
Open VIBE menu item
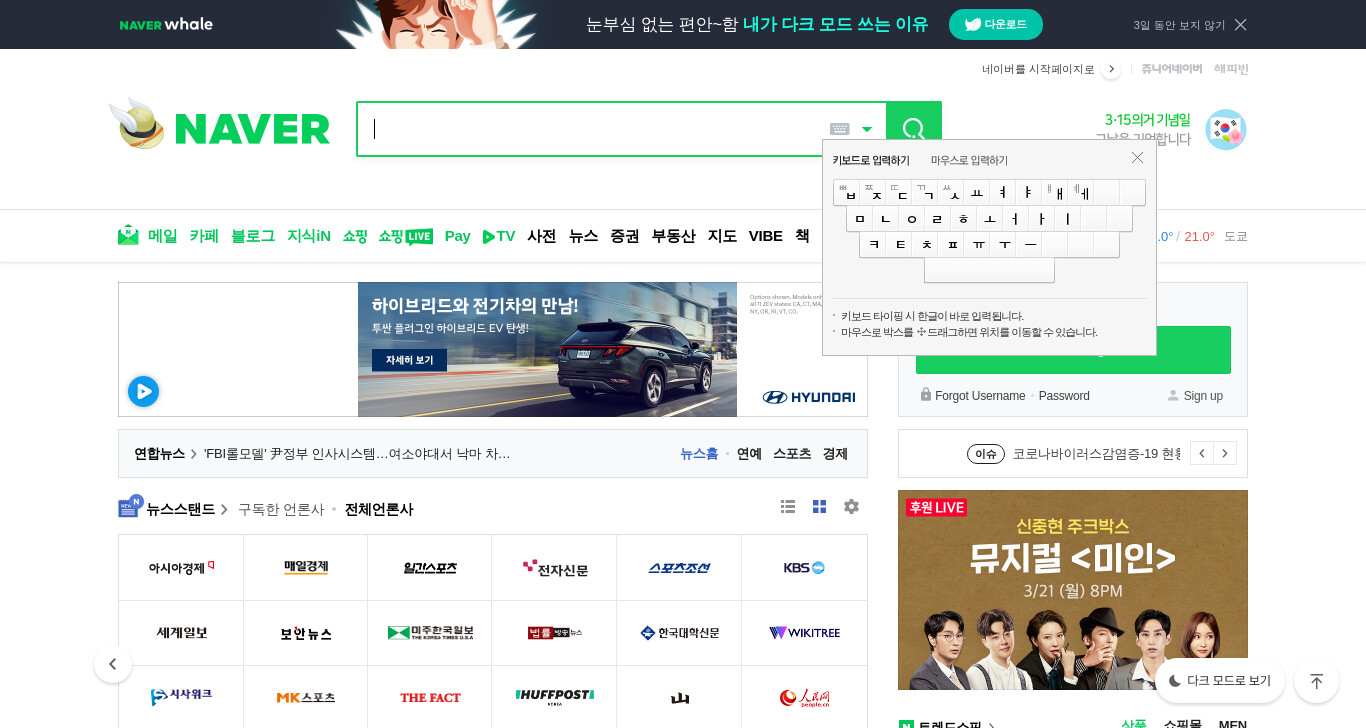tap(766, 236)
